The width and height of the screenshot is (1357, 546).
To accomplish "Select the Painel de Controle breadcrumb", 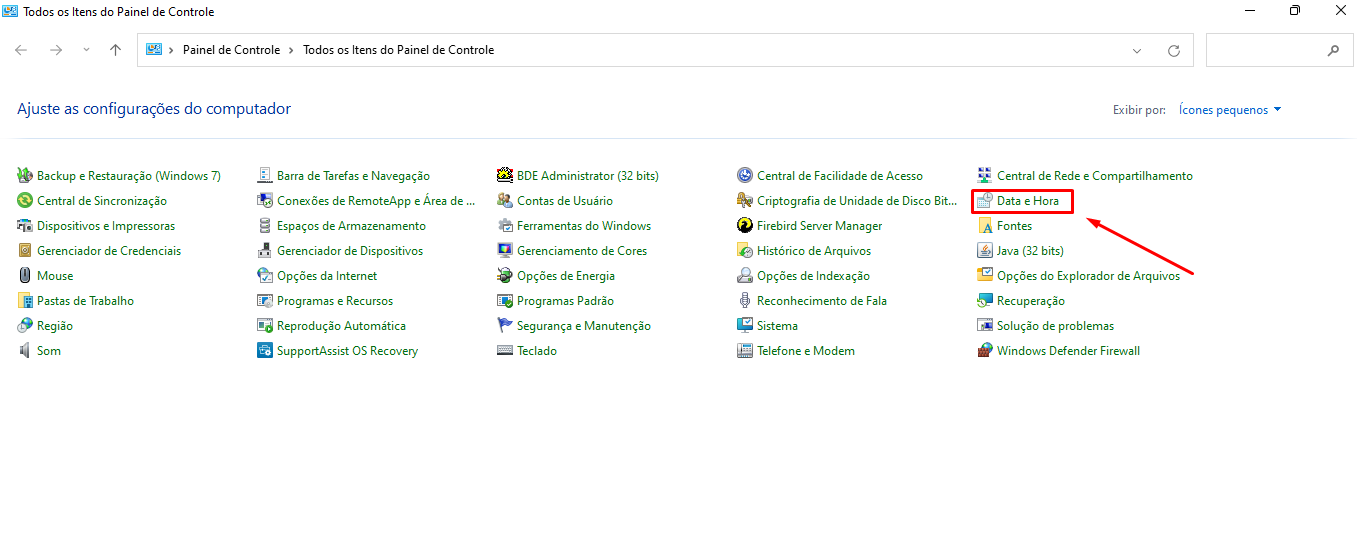I will (232, 50).
